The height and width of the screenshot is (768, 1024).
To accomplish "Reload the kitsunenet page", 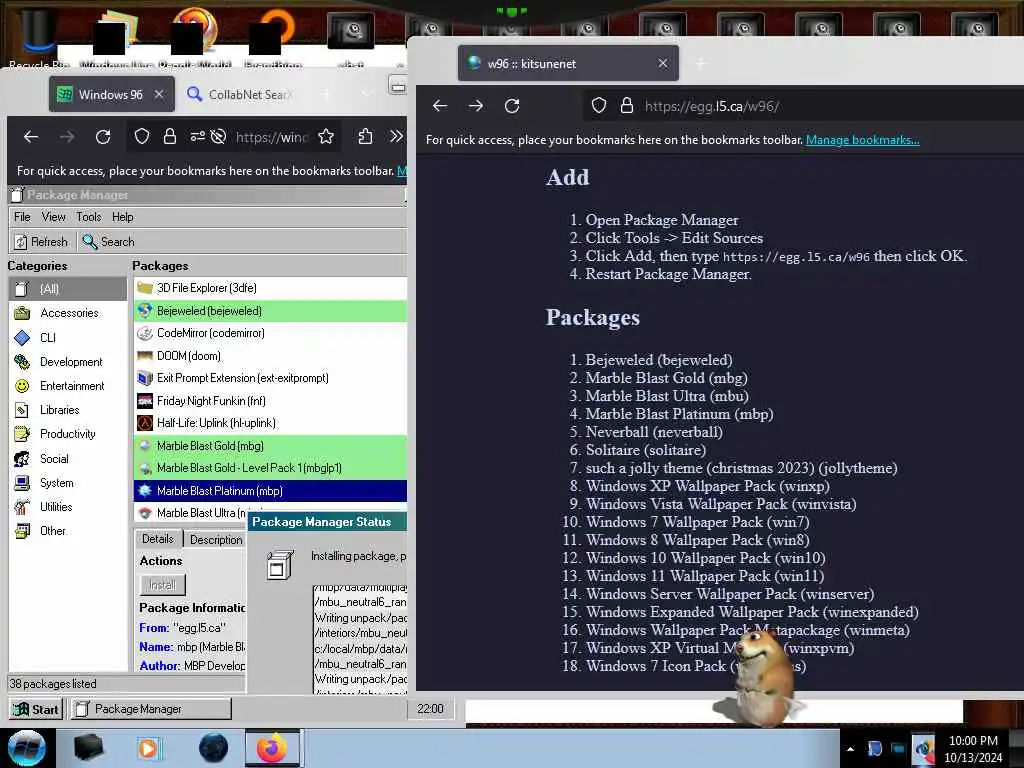I will [x=512, y=106].
